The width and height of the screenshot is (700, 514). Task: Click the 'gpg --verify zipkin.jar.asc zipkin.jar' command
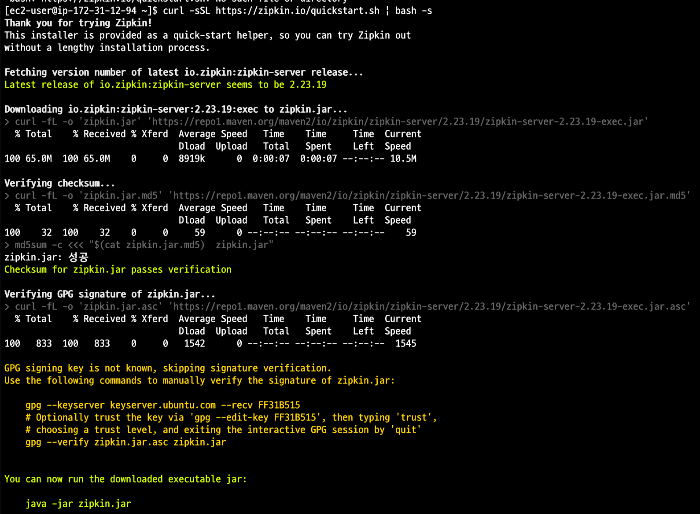click(x=126, y=442)
